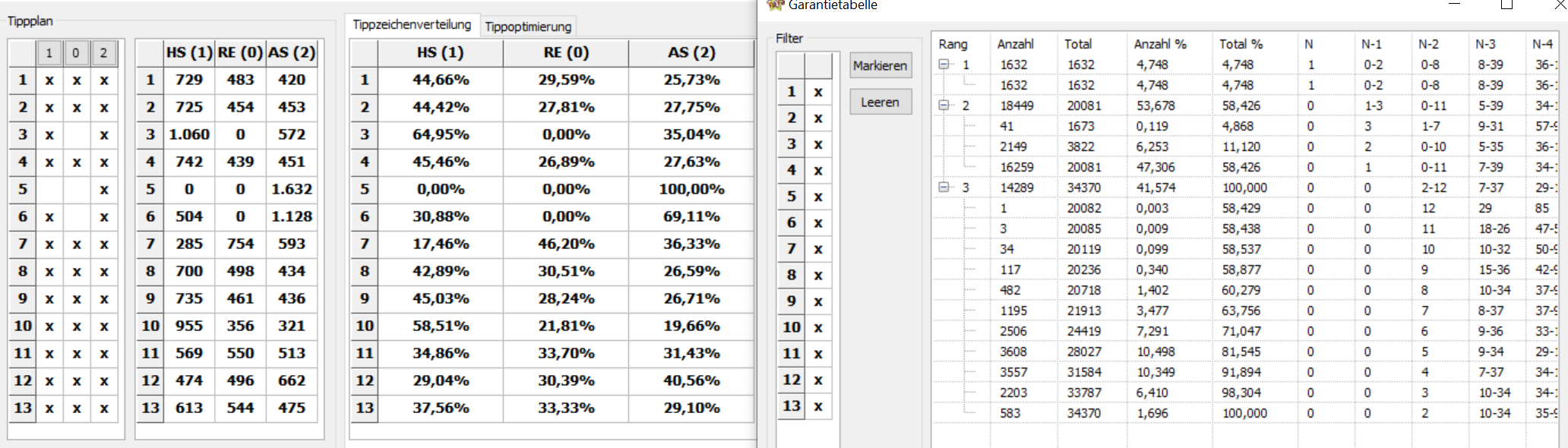This screenshot has width=1568, height=448.
Task: Select the column 1 header button in Tippplan
Action: [x=49, y=53]
